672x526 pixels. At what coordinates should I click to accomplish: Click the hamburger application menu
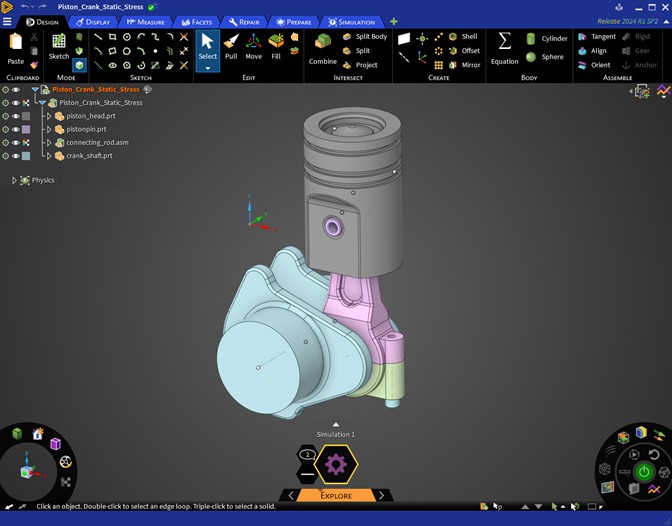pos(7,21)
